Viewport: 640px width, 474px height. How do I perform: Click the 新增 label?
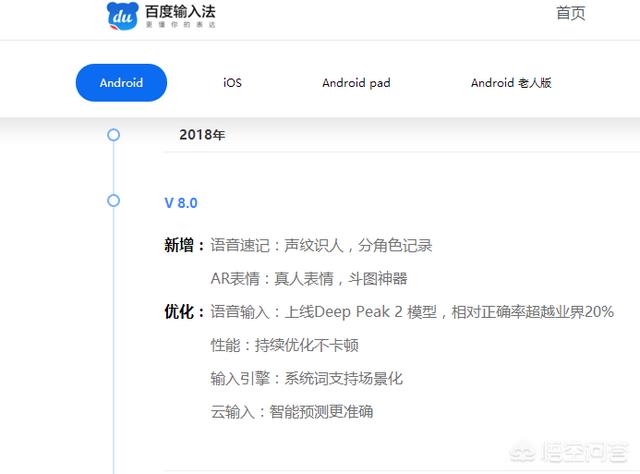point(184,245)
